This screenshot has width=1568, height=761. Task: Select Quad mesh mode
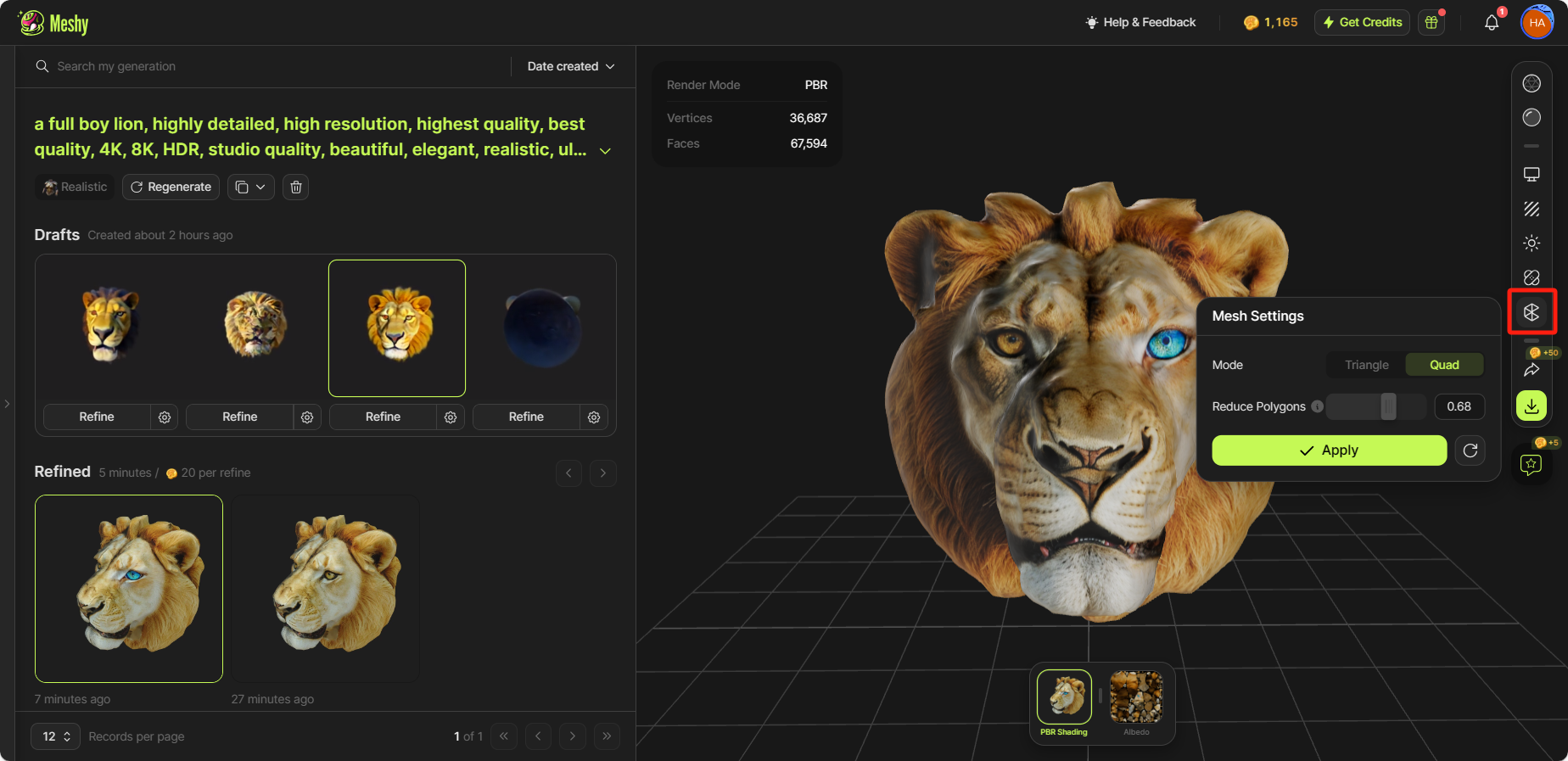[x=1444, y=365]
